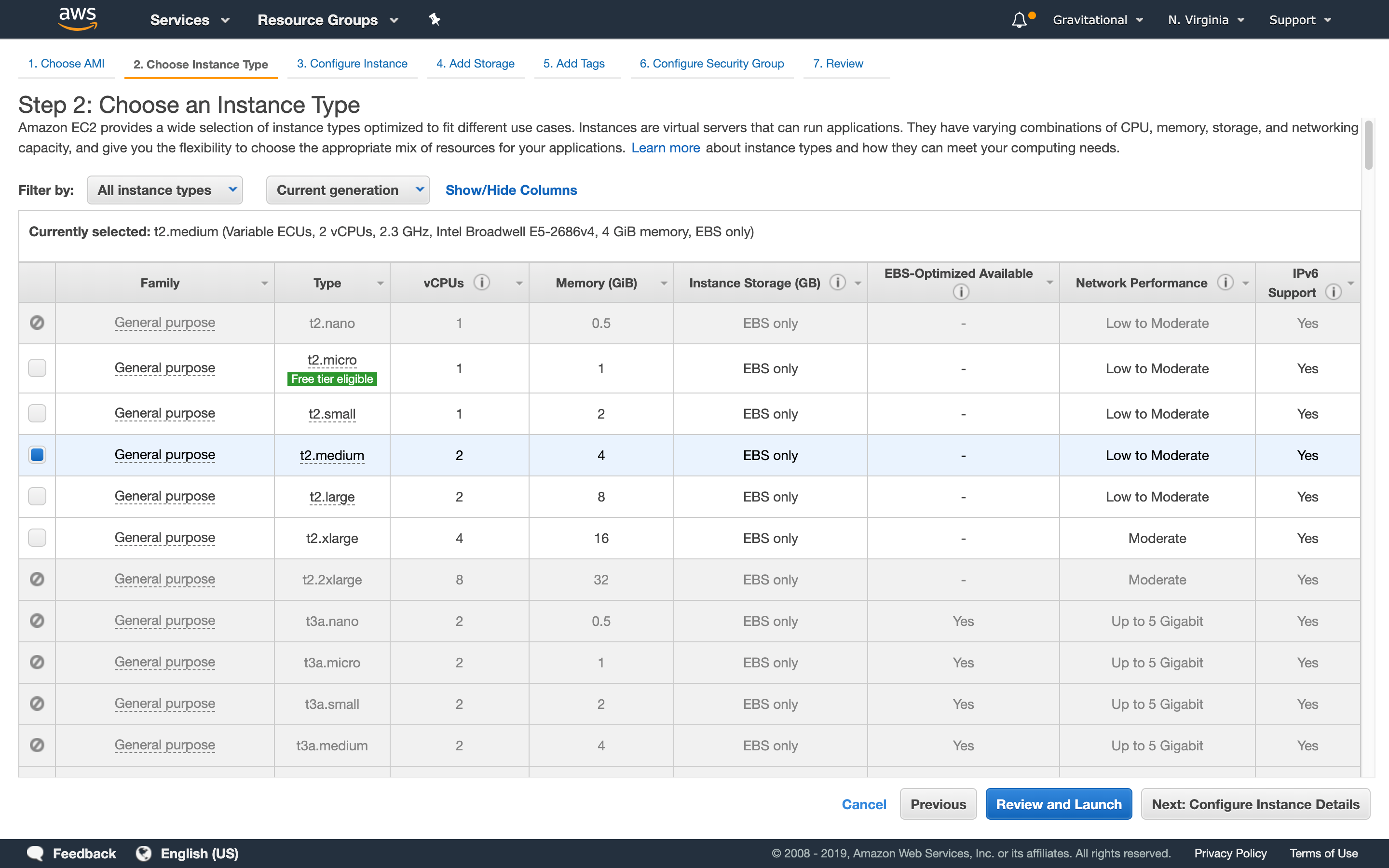Click the Free tier eligible badge
This screenshot has width=1389, height=868.
332,379
